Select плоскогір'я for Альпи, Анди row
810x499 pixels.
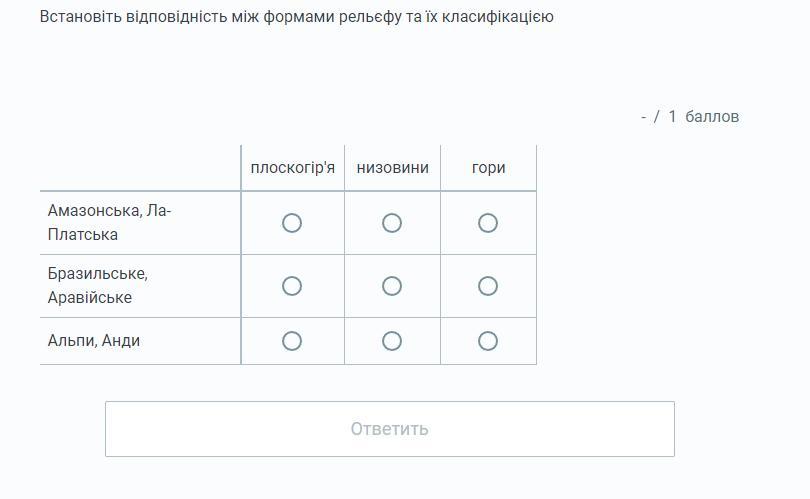pyautogui.click(x=292, y=341)
